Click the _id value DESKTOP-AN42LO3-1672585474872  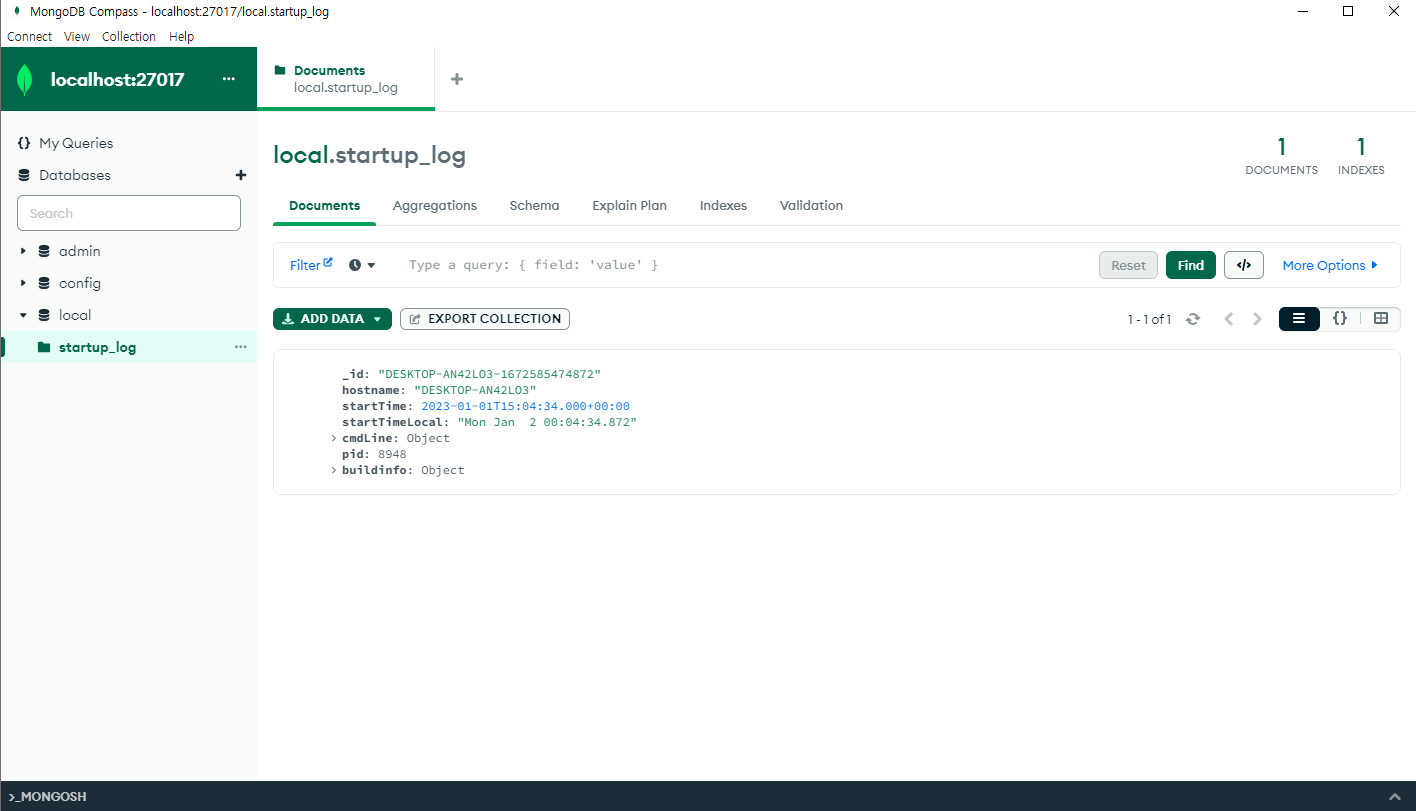[489, 374]
